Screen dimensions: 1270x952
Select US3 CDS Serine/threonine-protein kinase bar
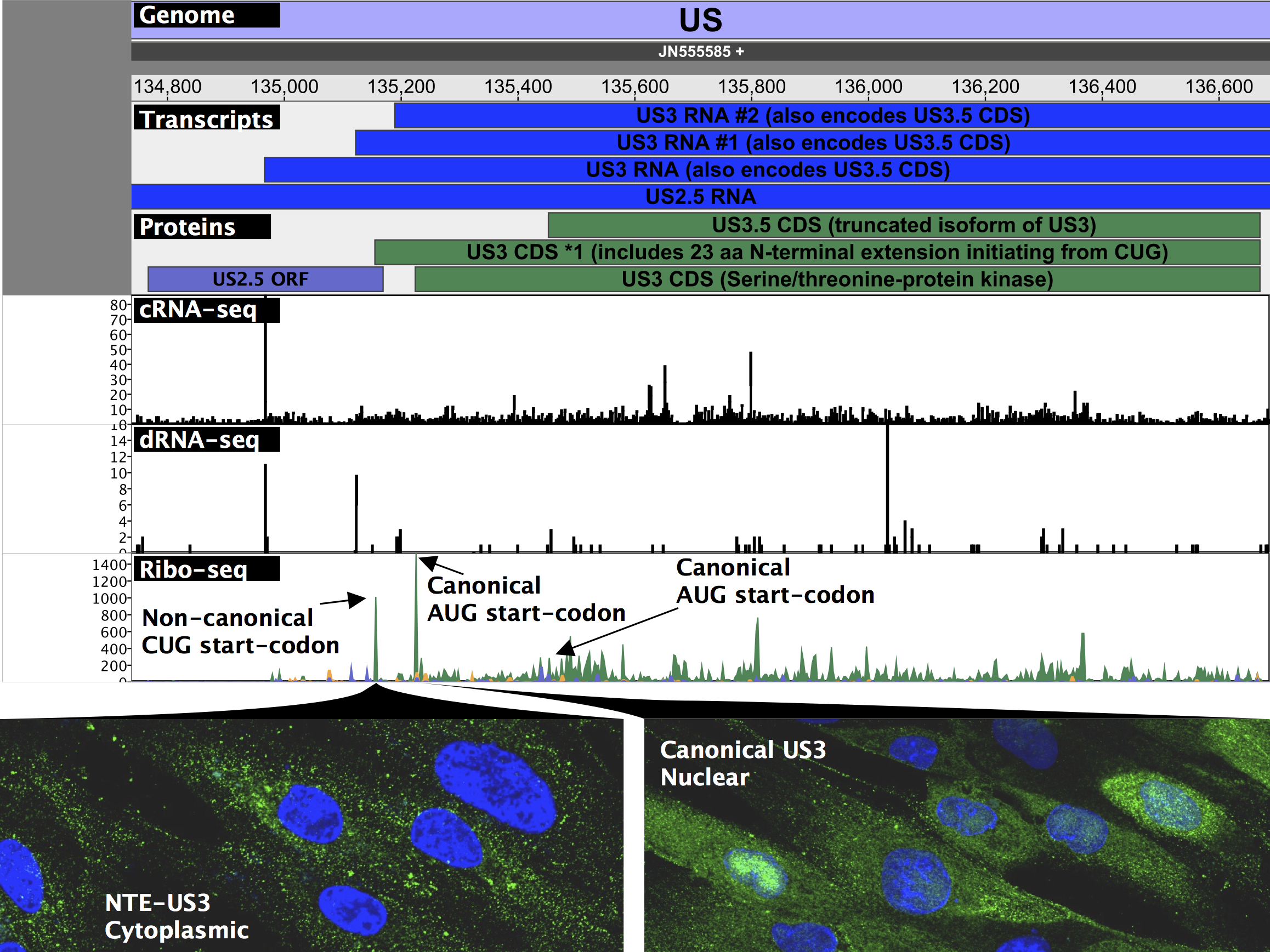tap(837, 280)
